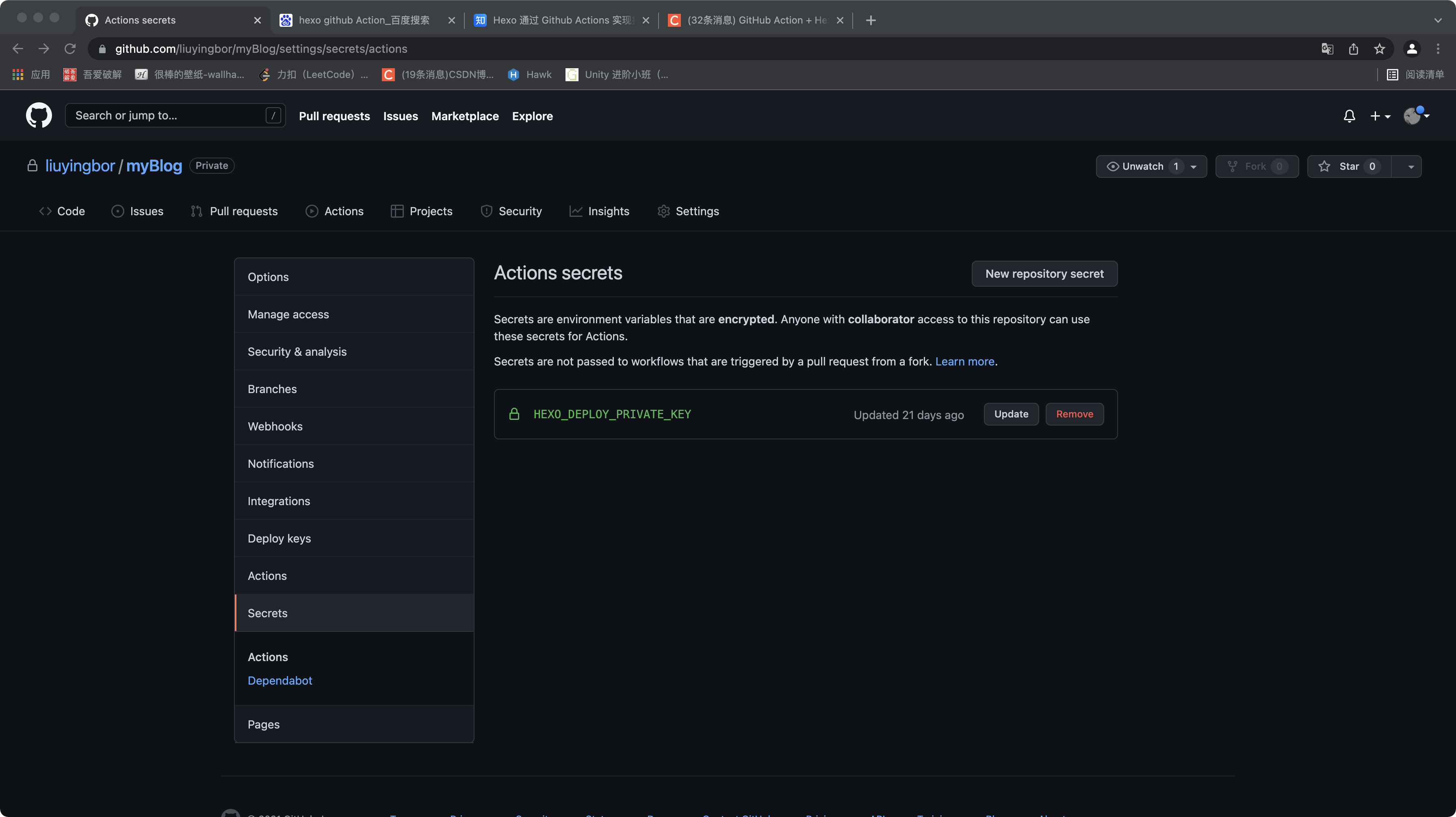Open Explore in the top navigation

533,116
